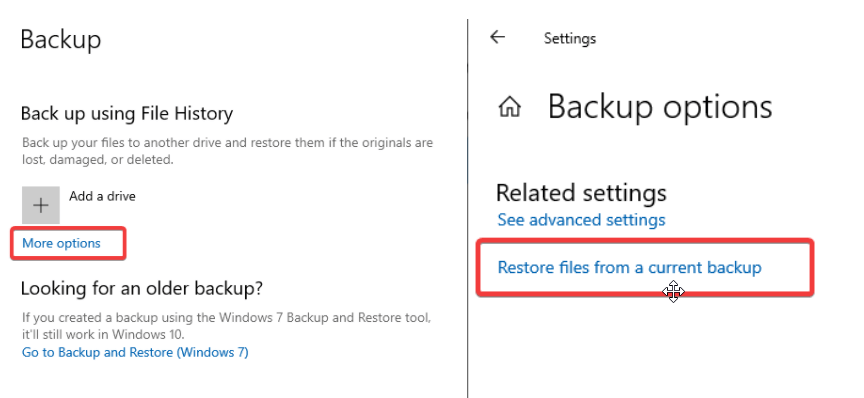Open See advanced settings link
Viewport: 864px width, 398px height.
point(581,219)
